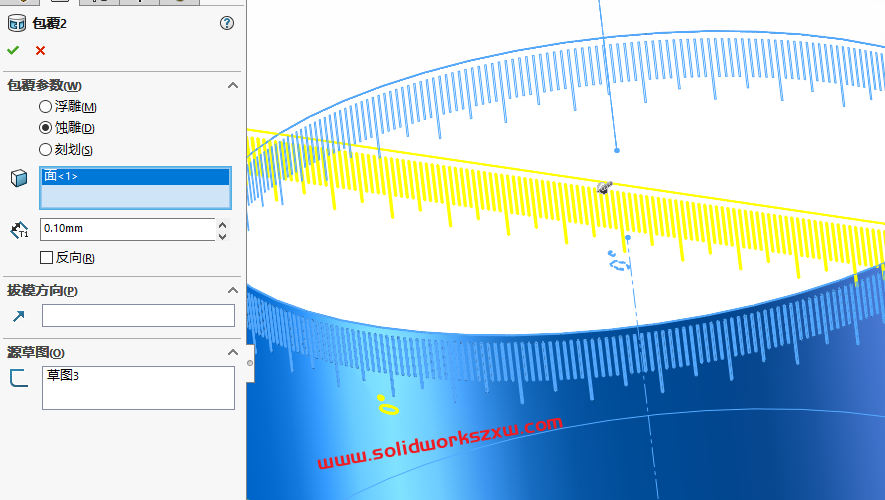Click the 拔模方向 pull direction field
The width and height of the screenshot is (885, 500).
tap(138, 316)
